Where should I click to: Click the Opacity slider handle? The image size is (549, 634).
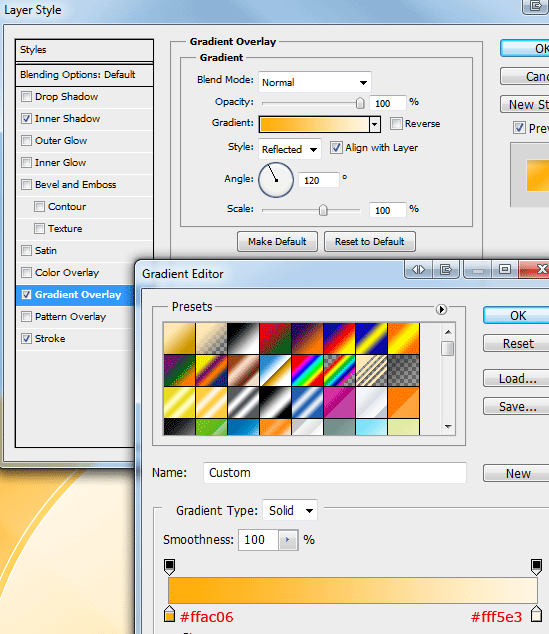pyautogui.click(x=360, y=103)
